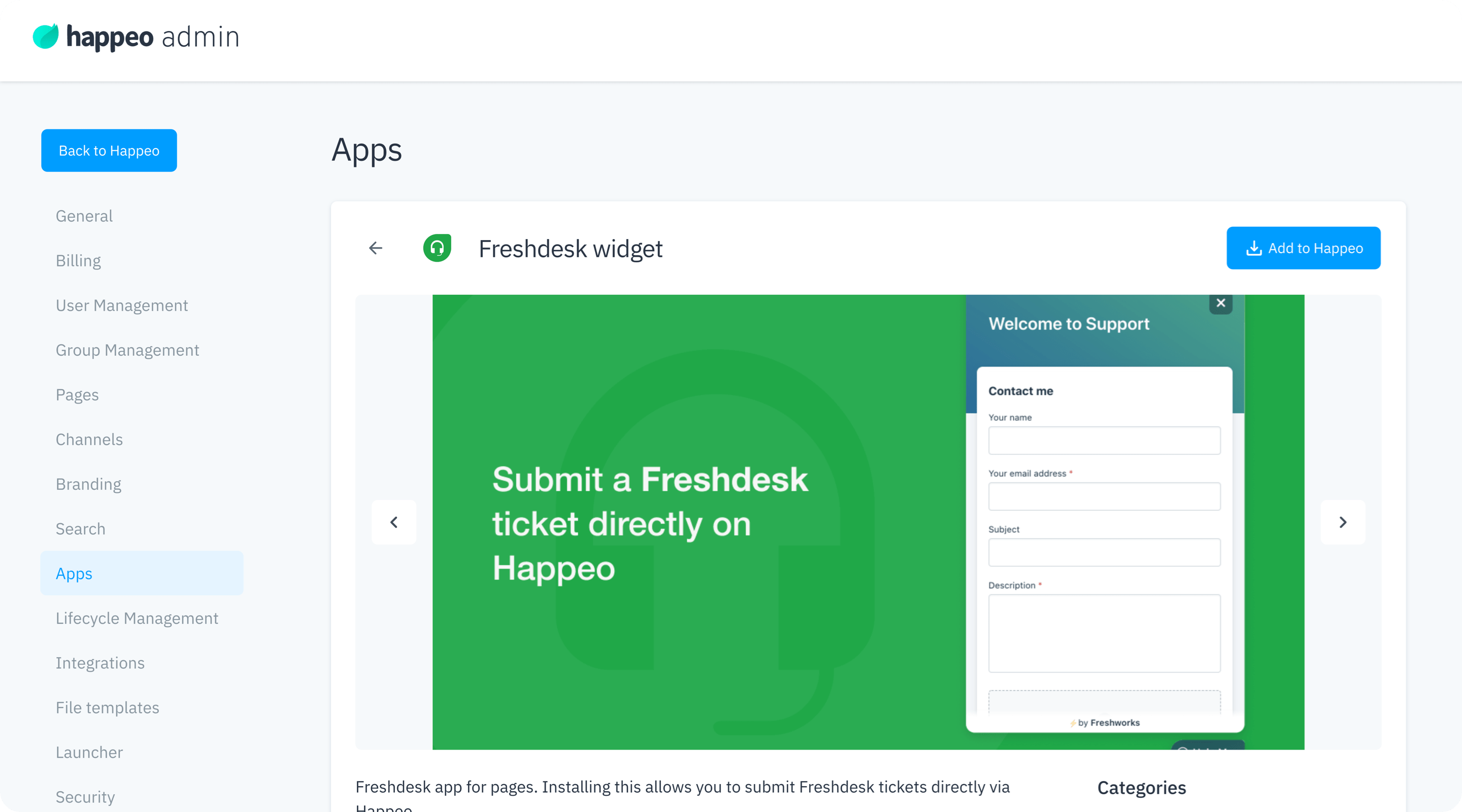Click the Back to Happeo button
Viewport: 1462px width, 812px height.
[109, 150]
